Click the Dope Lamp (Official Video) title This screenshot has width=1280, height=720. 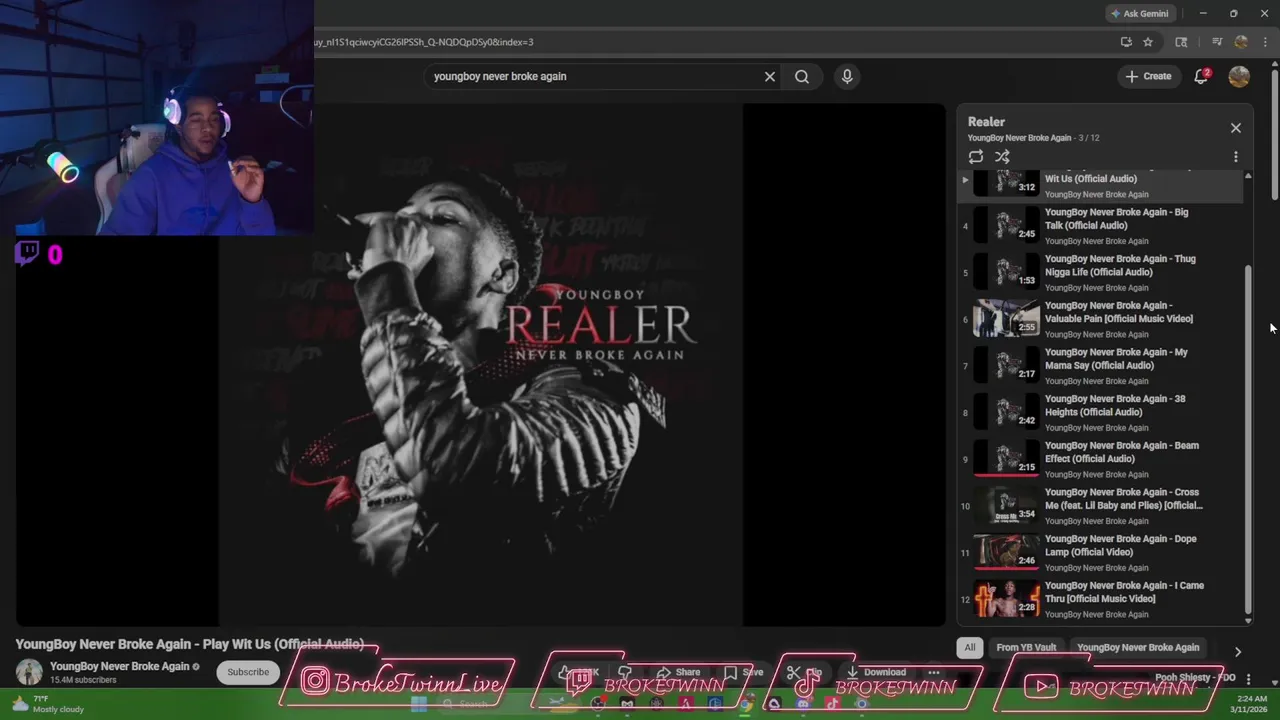coord(1121,545)
